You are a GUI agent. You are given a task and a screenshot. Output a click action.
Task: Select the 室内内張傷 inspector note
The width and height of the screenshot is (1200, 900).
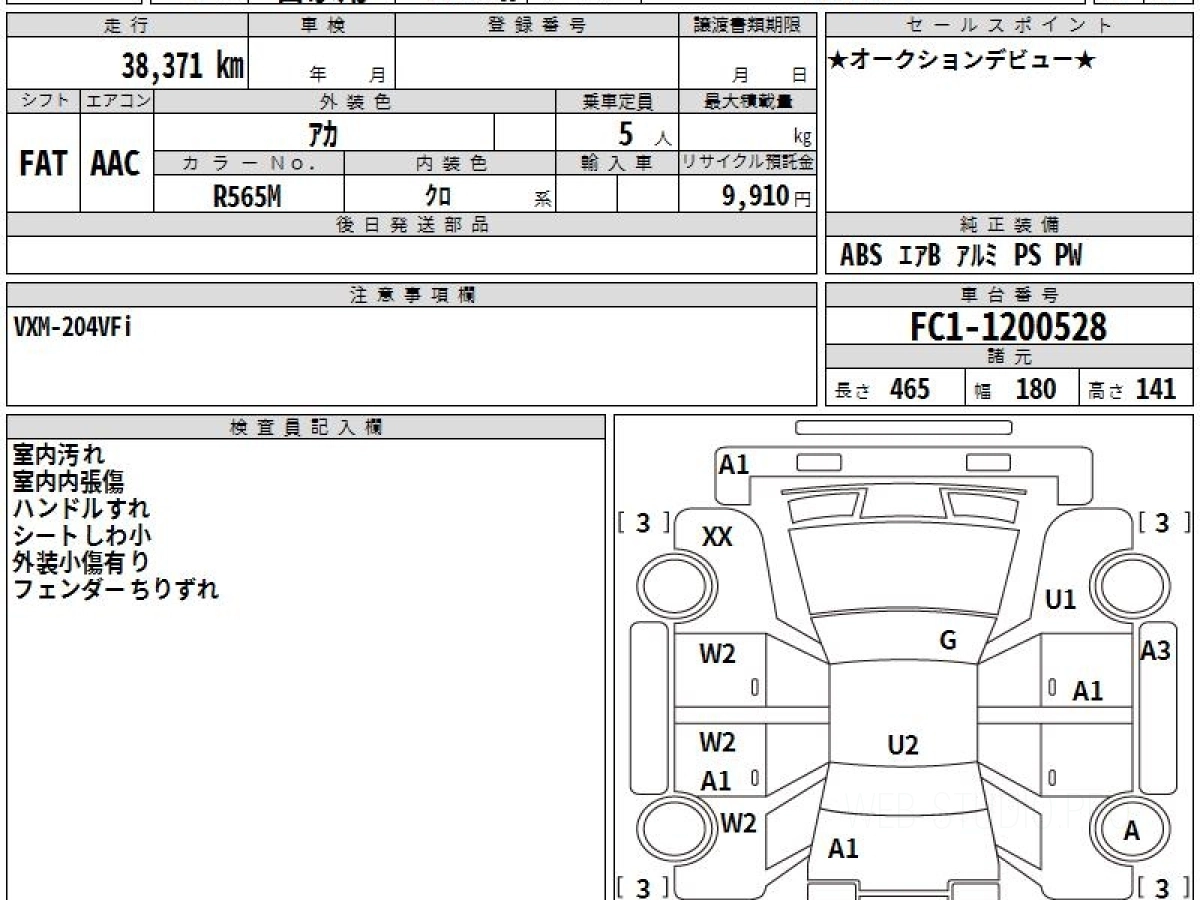pyautogui.click(x=69, y=482)
